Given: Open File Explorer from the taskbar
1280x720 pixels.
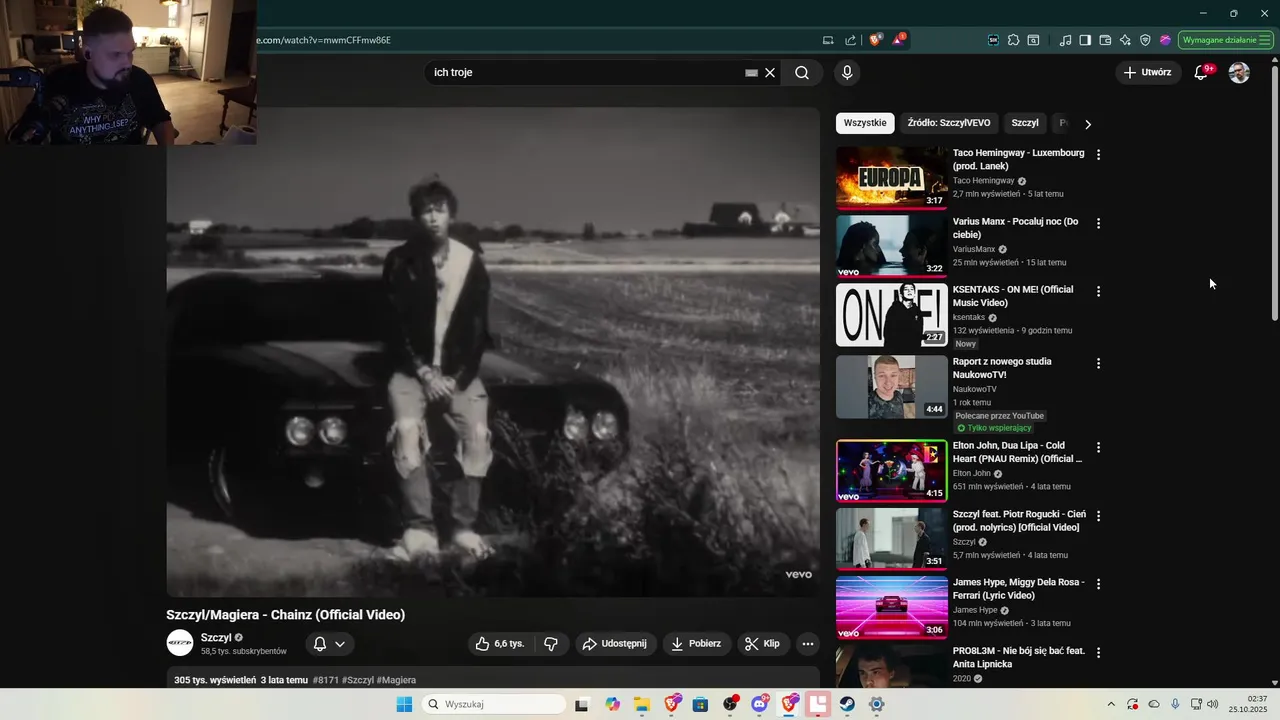Looking at the screenshot, I should pyautogui.click(x=642, y=704).
